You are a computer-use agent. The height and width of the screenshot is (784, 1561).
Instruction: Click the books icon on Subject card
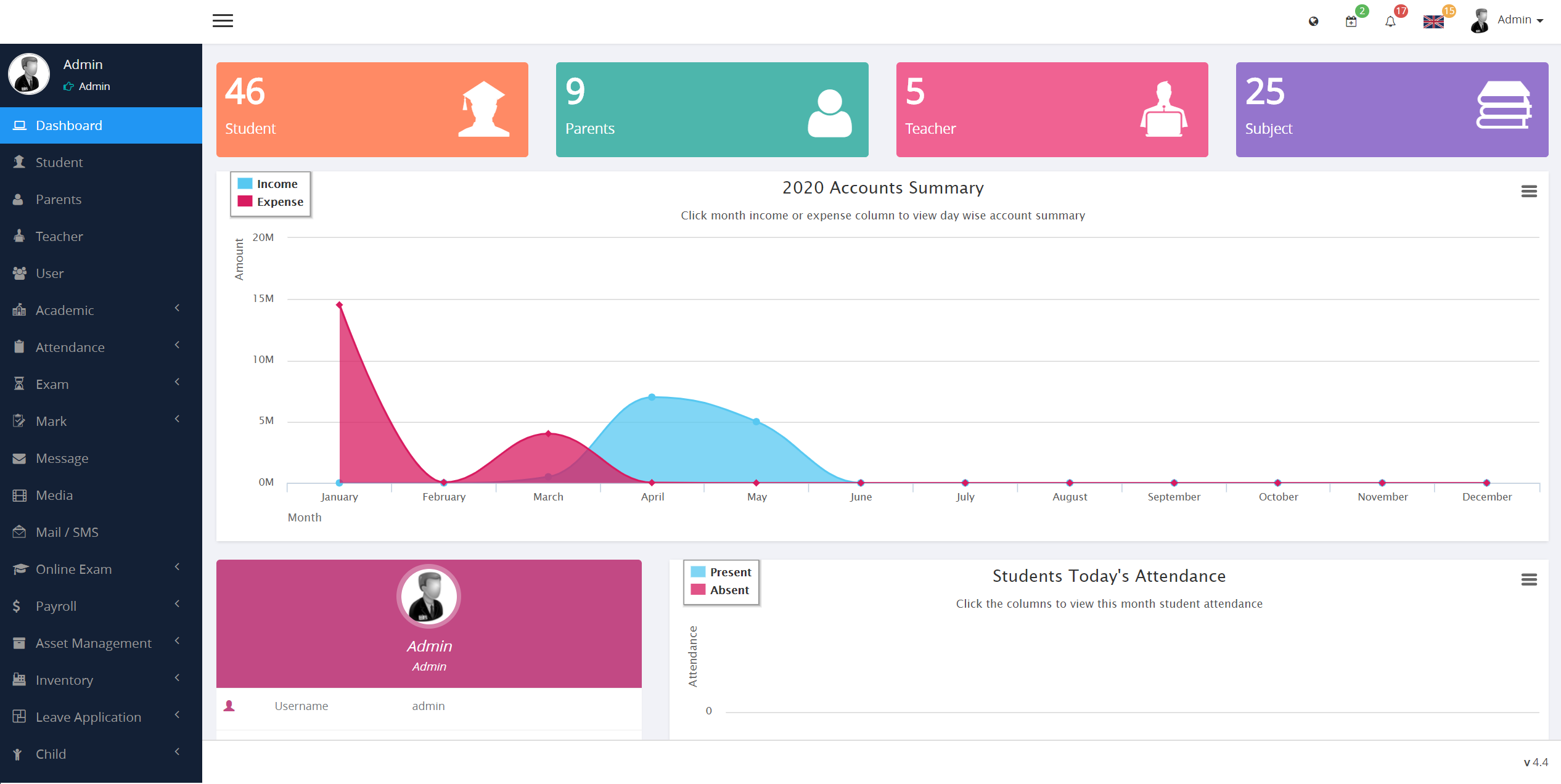point(1503,105)
